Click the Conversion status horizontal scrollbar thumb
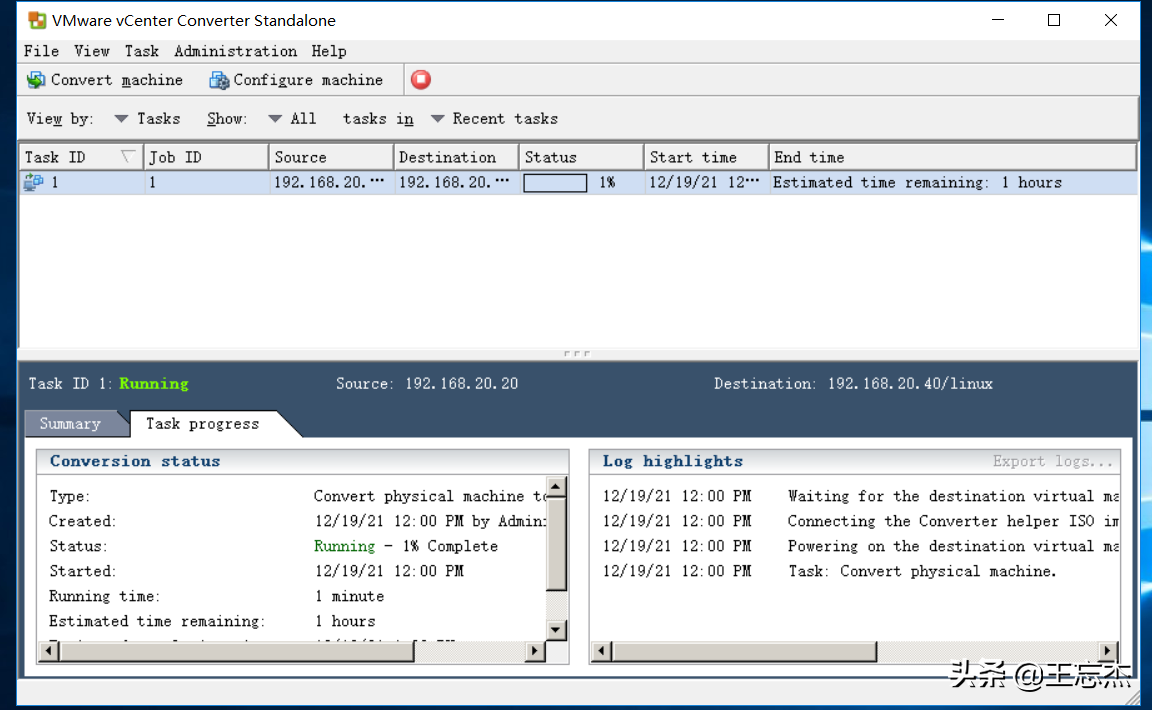 tap(237, 650)
